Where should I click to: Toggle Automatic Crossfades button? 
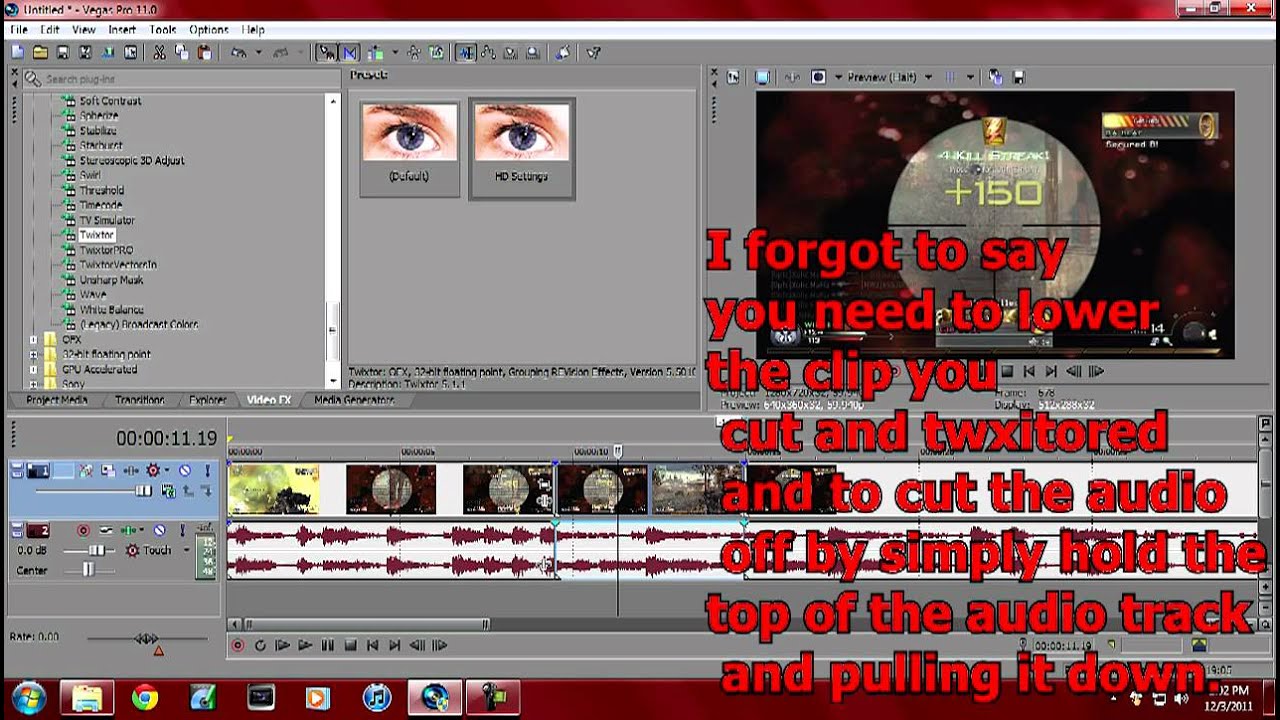pyautogui.click(x=350, y=52)
